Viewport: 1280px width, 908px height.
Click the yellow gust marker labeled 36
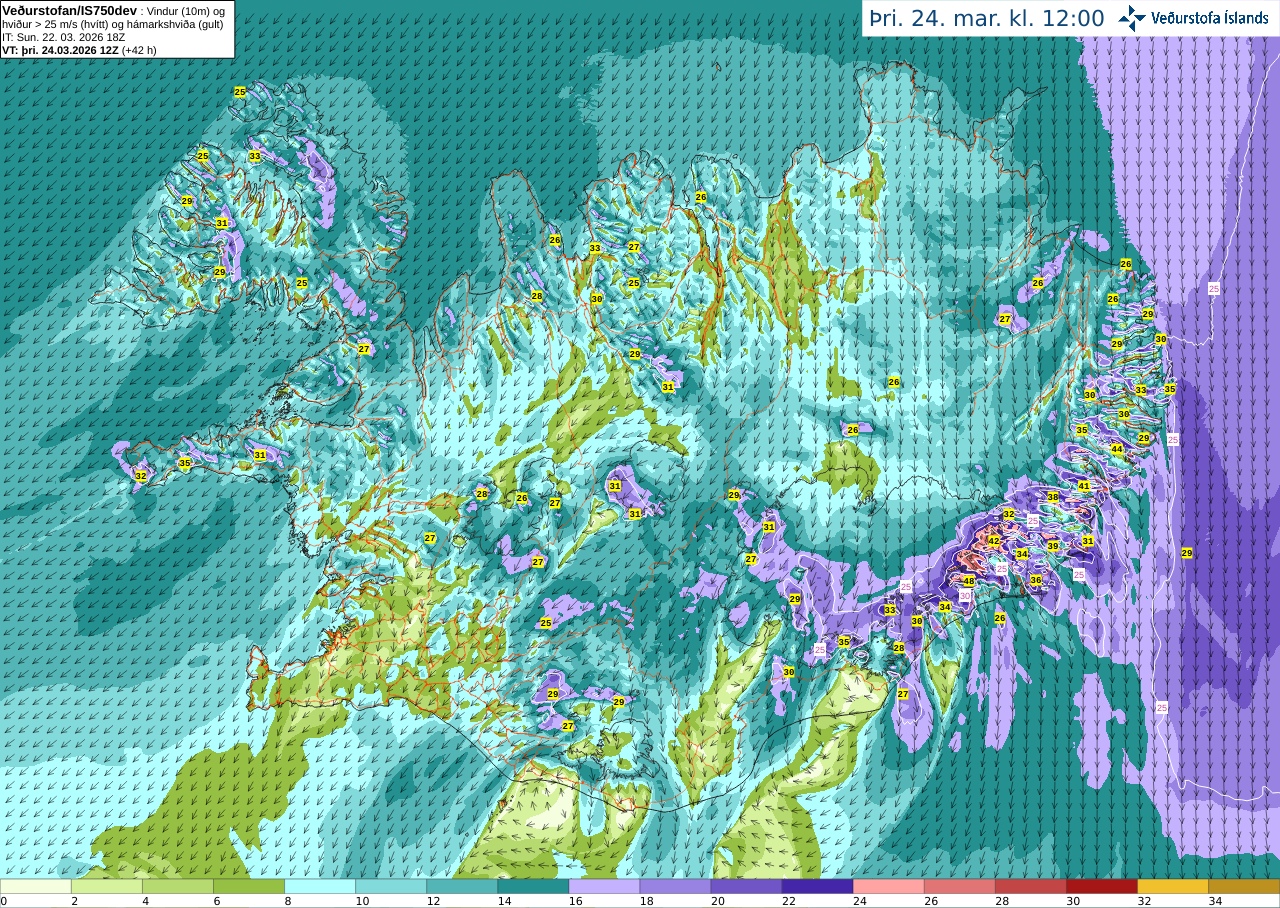[x=1036, y=580]
